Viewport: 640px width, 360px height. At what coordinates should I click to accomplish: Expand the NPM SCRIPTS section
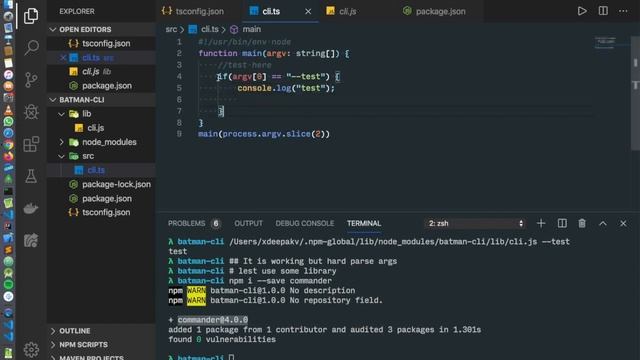pyautogui.click(x=101, y=344)
